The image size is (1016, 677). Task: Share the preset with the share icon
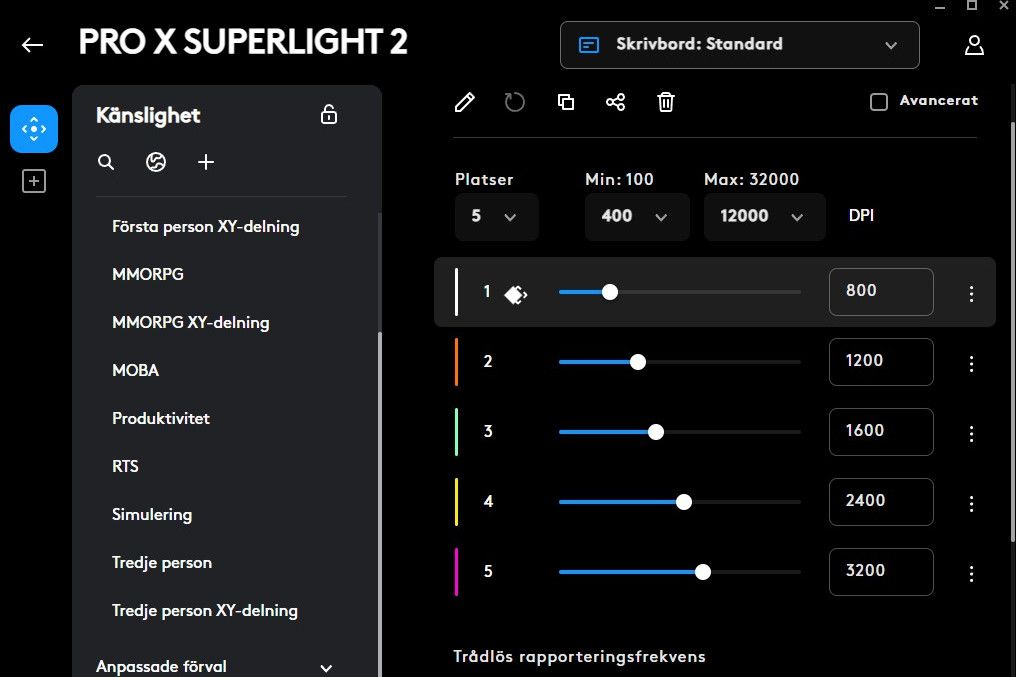pos(616,102)
